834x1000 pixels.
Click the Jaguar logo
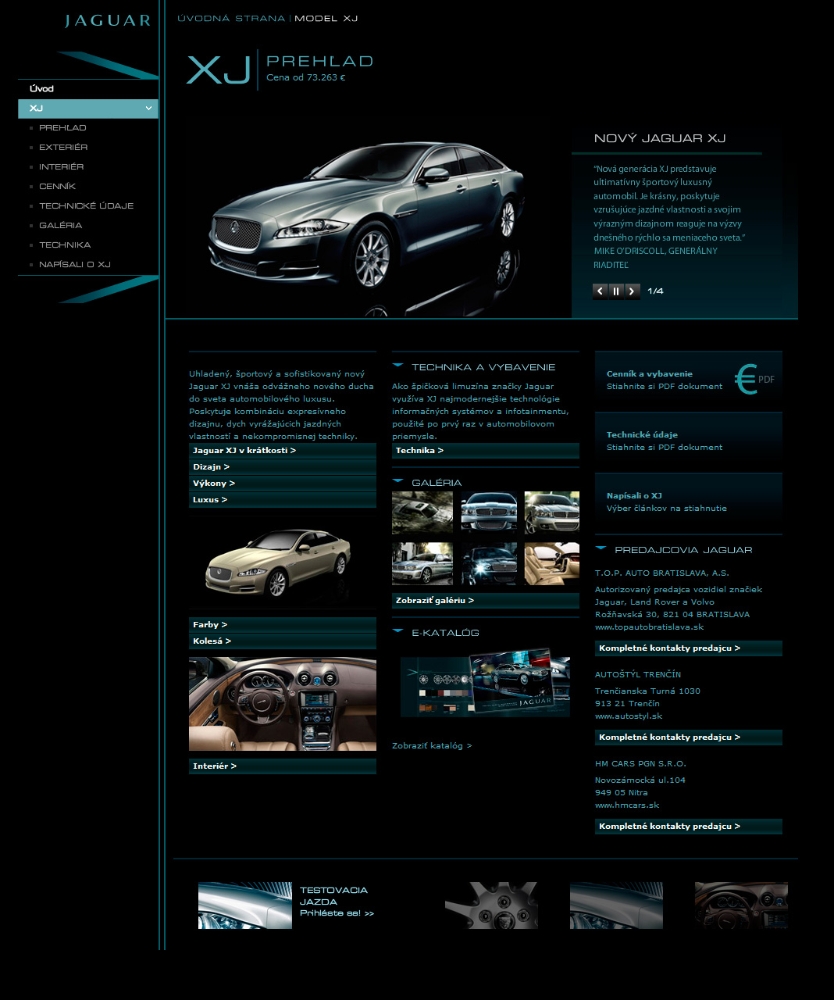click(x=108, y=20)
